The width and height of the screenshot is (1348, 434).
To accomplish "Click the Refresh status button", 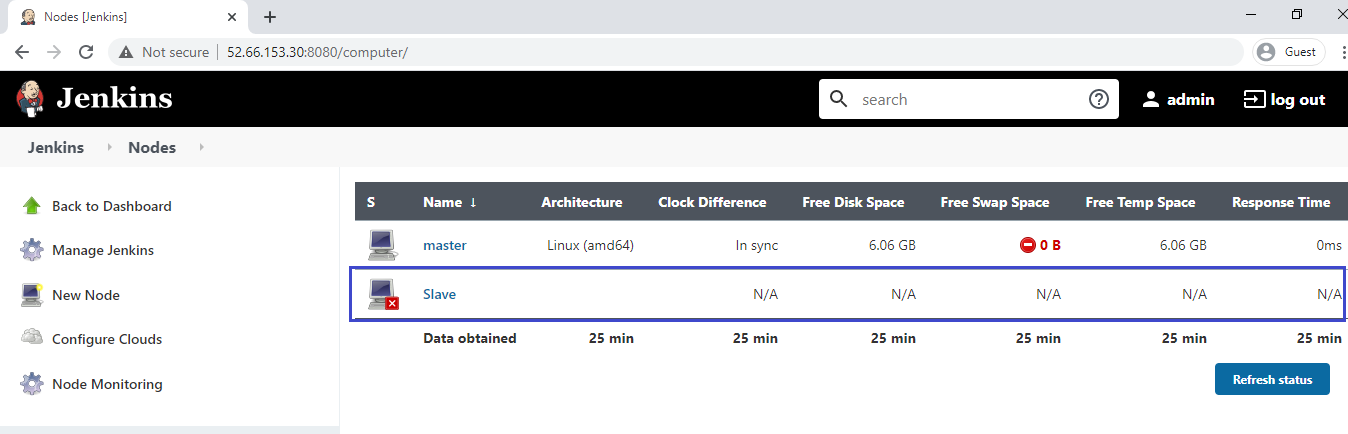I will [x=1272, y=380].
